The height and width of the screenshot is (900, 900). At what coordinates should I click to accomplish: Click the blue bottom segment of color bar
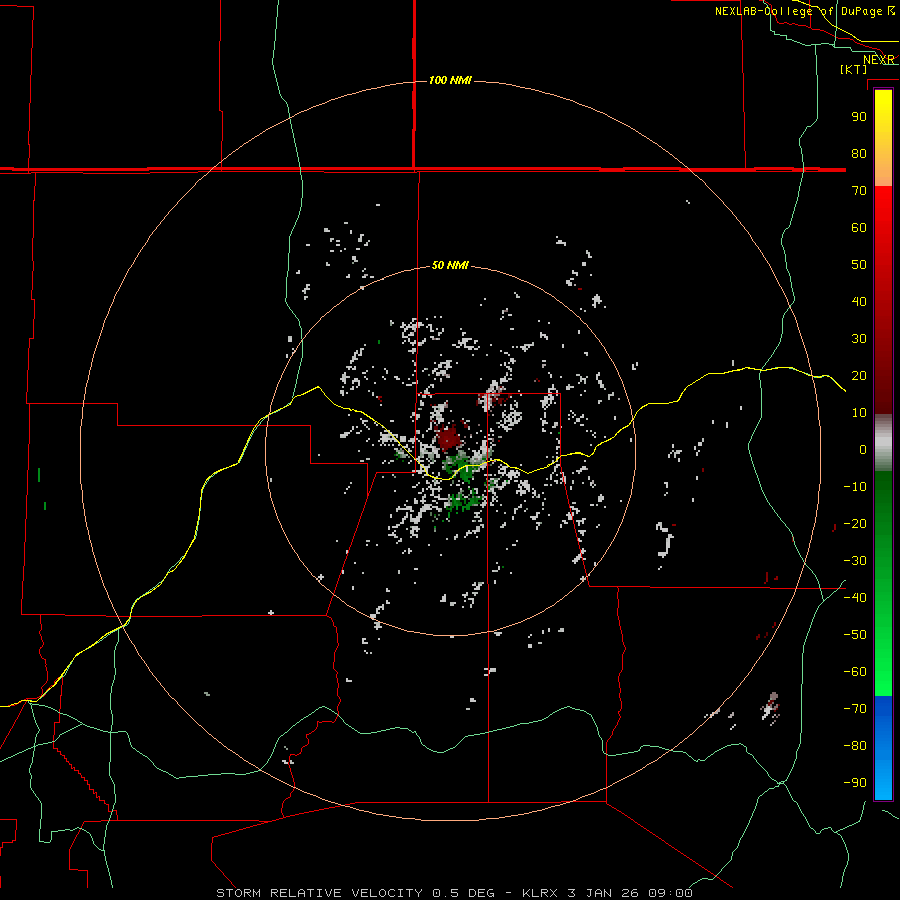click(x=883, y=748)
